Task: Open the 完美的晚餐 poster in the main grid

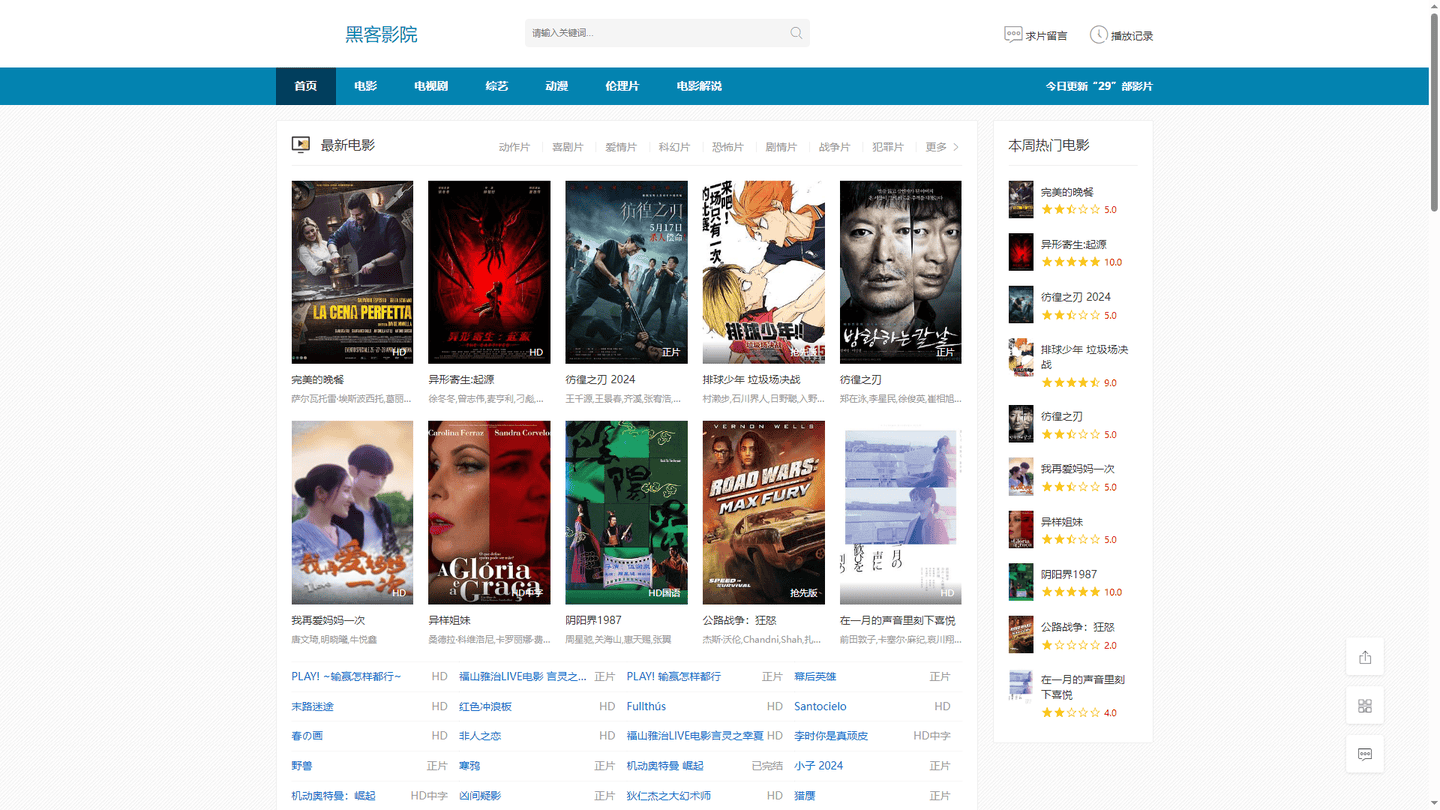Action: [352, 272]
